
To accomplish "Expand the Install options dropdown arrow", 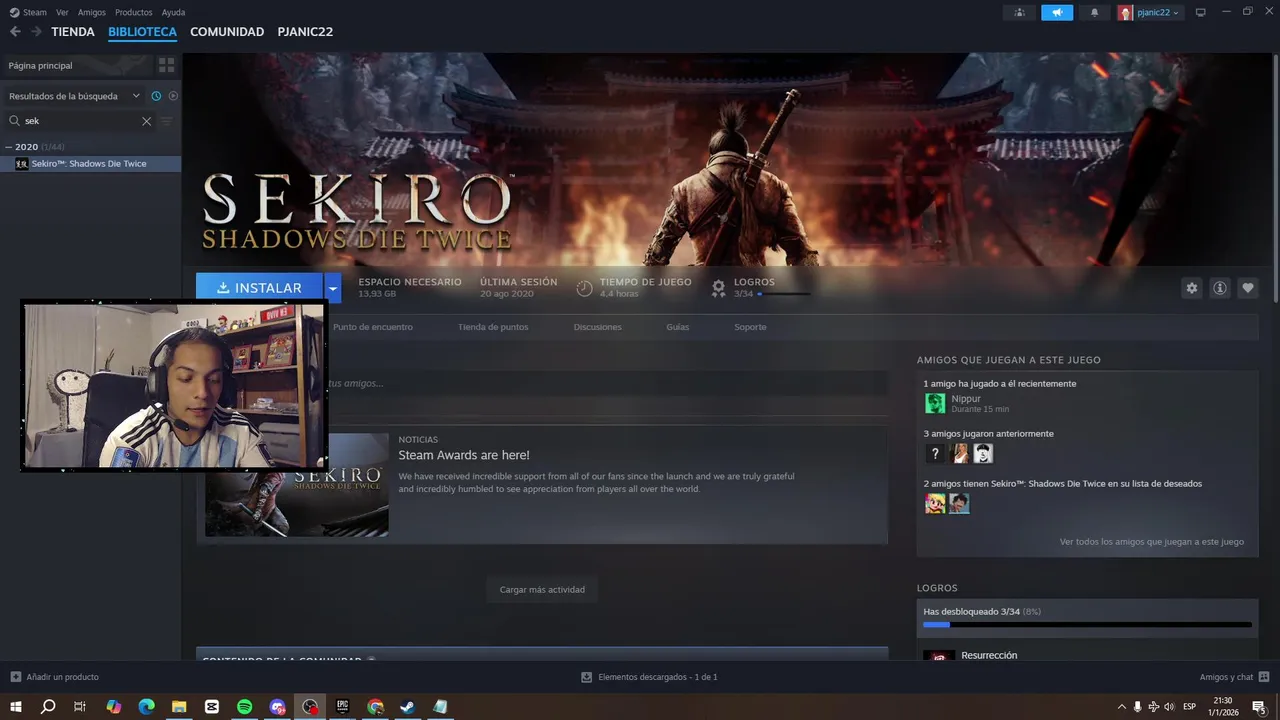I will click(x=333, y=288).
